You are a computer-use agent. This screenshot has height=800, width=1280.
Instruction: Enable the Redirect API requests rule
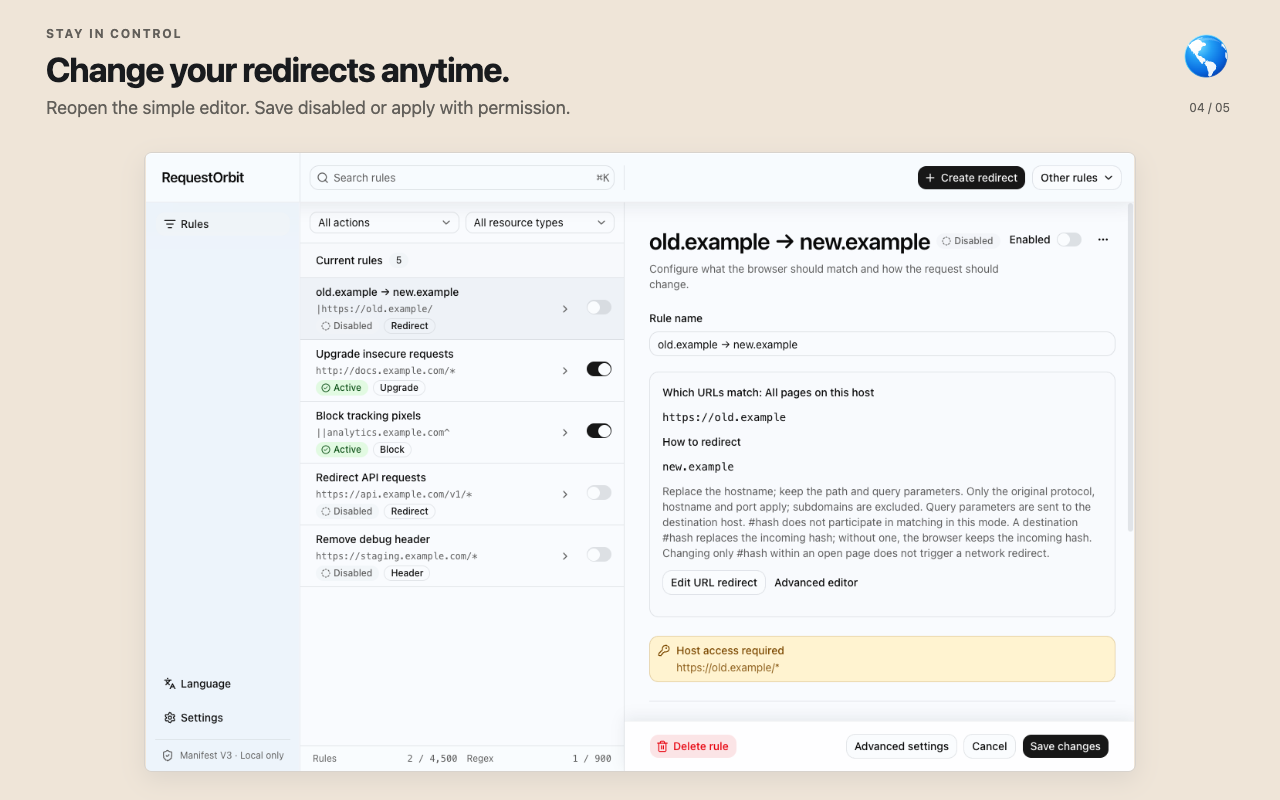(599, 493)
